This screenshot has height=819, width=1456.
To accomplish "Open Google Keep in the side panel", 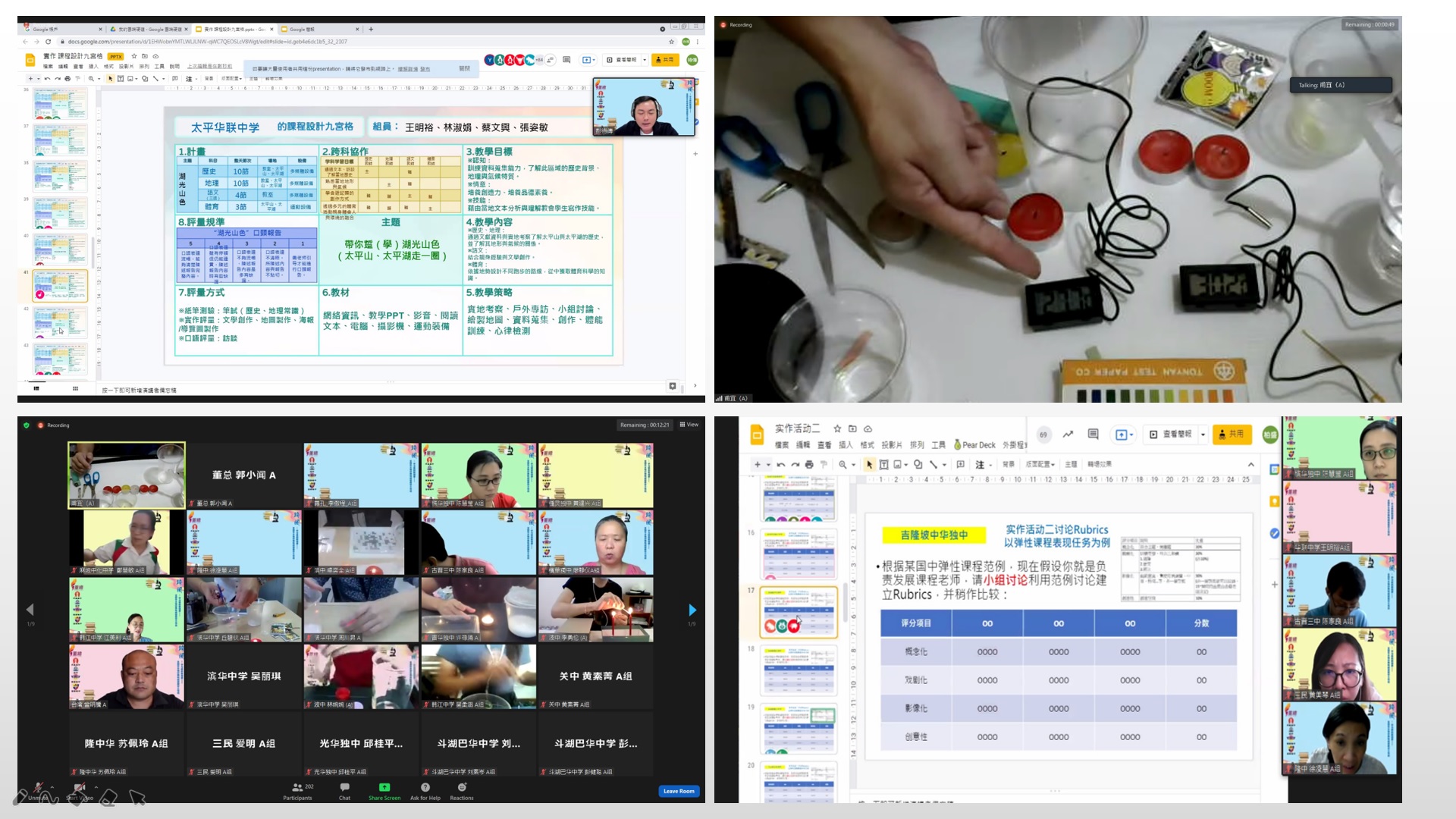I will coord(1275,501).
